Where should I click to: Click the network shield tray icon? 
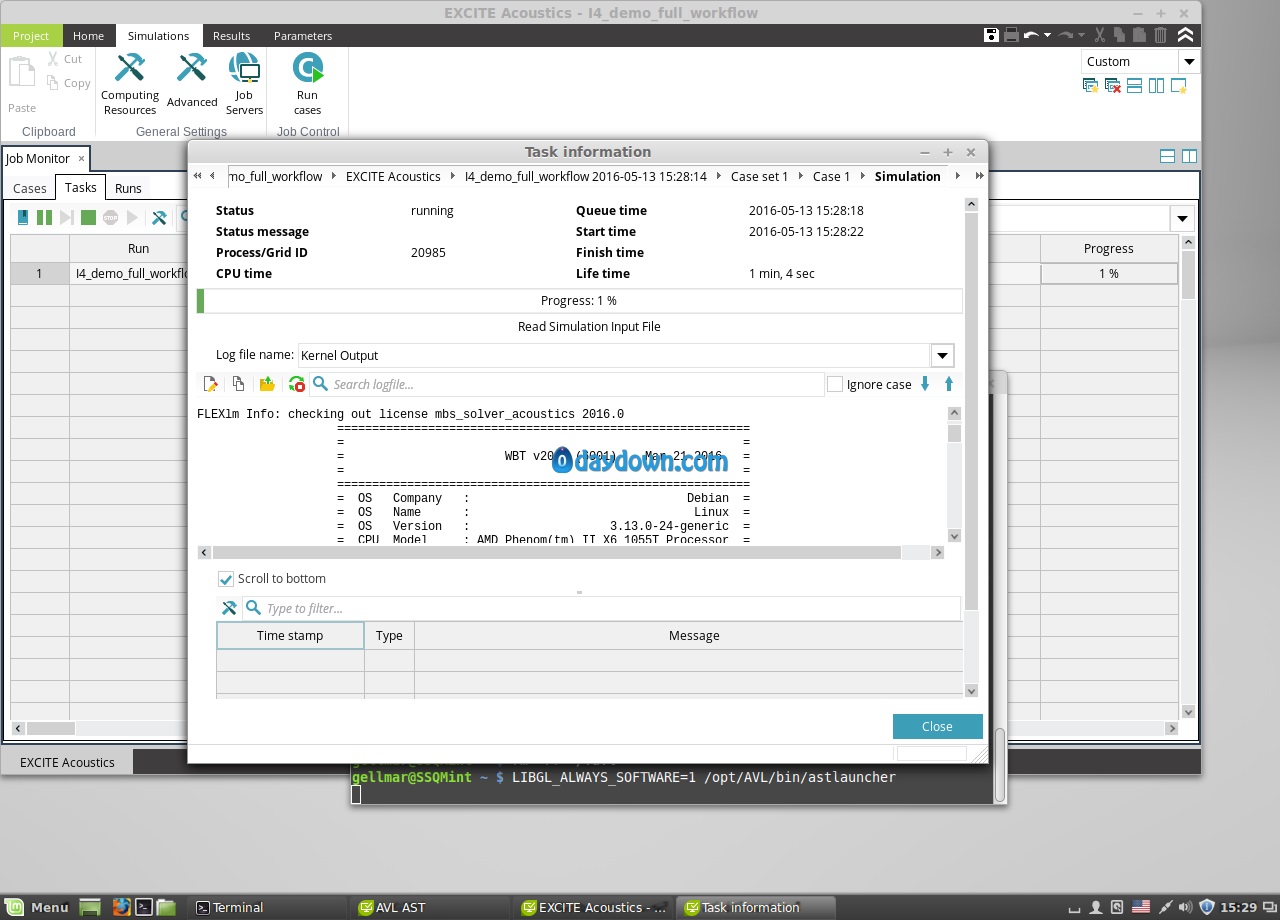coord(1206,907)
